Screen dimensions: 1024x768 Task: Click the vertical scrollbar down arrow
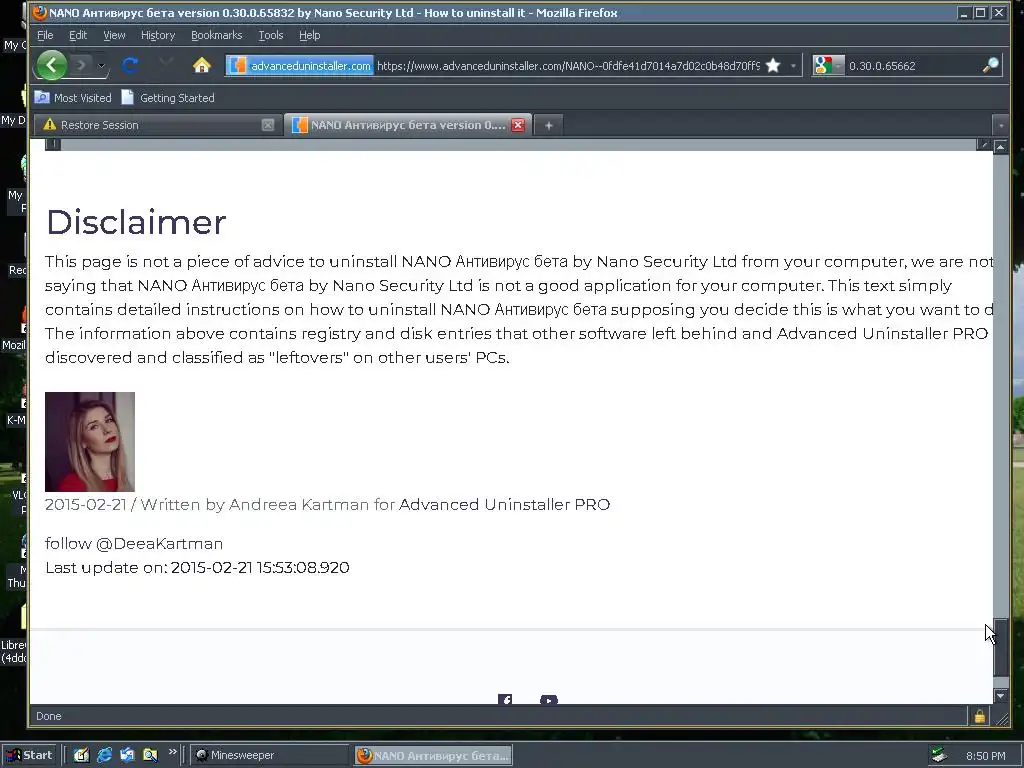[x=1000, y=696]
